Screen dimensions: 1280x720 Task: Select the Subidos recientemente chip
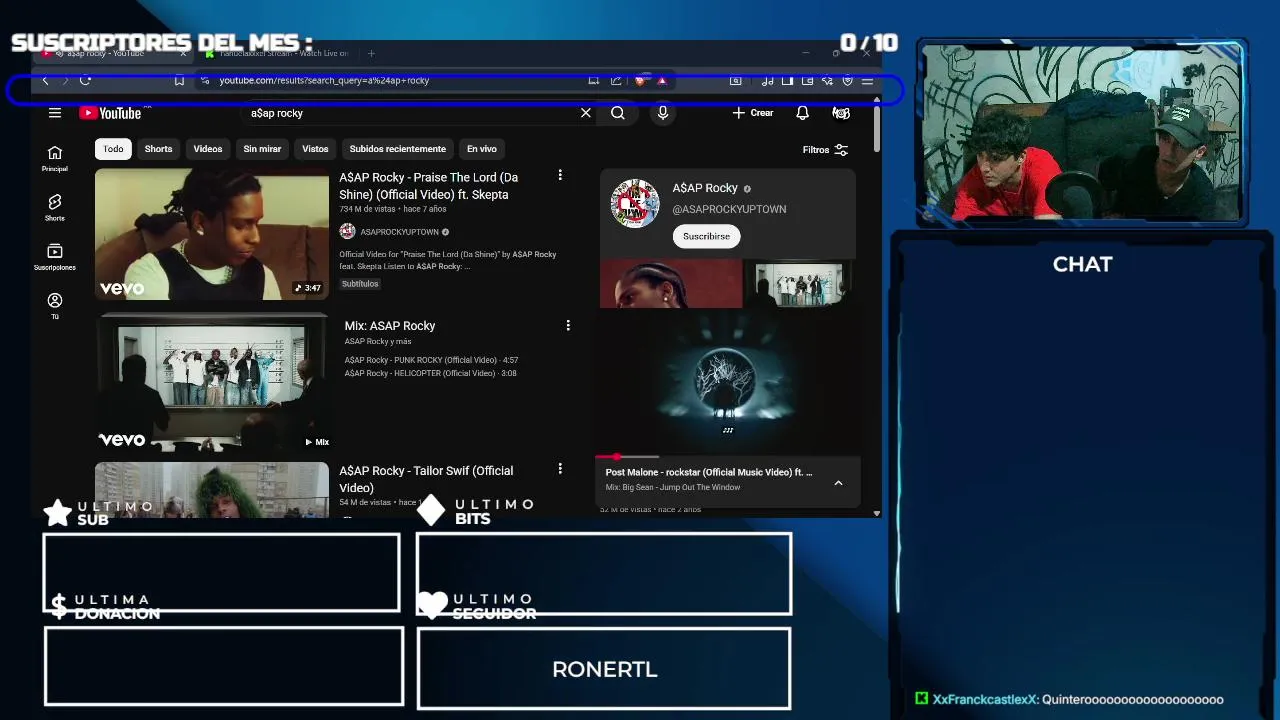click(398, 149)
